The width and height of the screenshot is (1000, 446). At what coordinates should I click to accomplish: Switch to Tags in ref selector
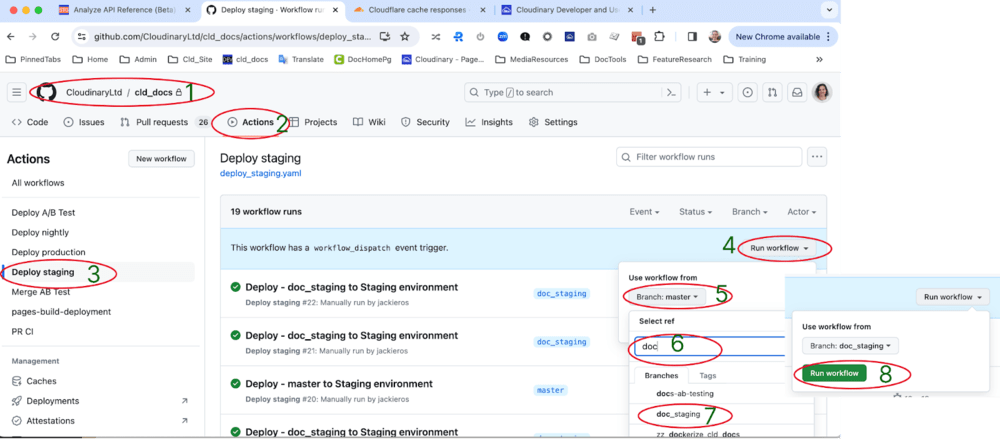707,376
